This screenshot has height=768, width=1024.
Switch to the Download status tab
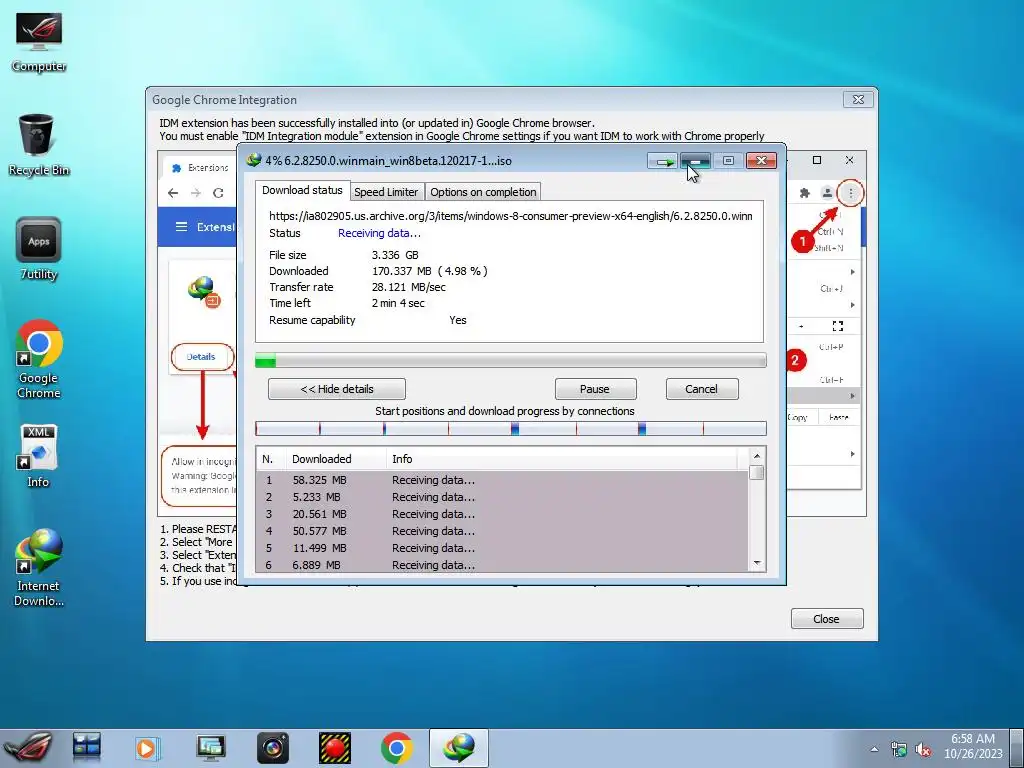pos(302,190)
